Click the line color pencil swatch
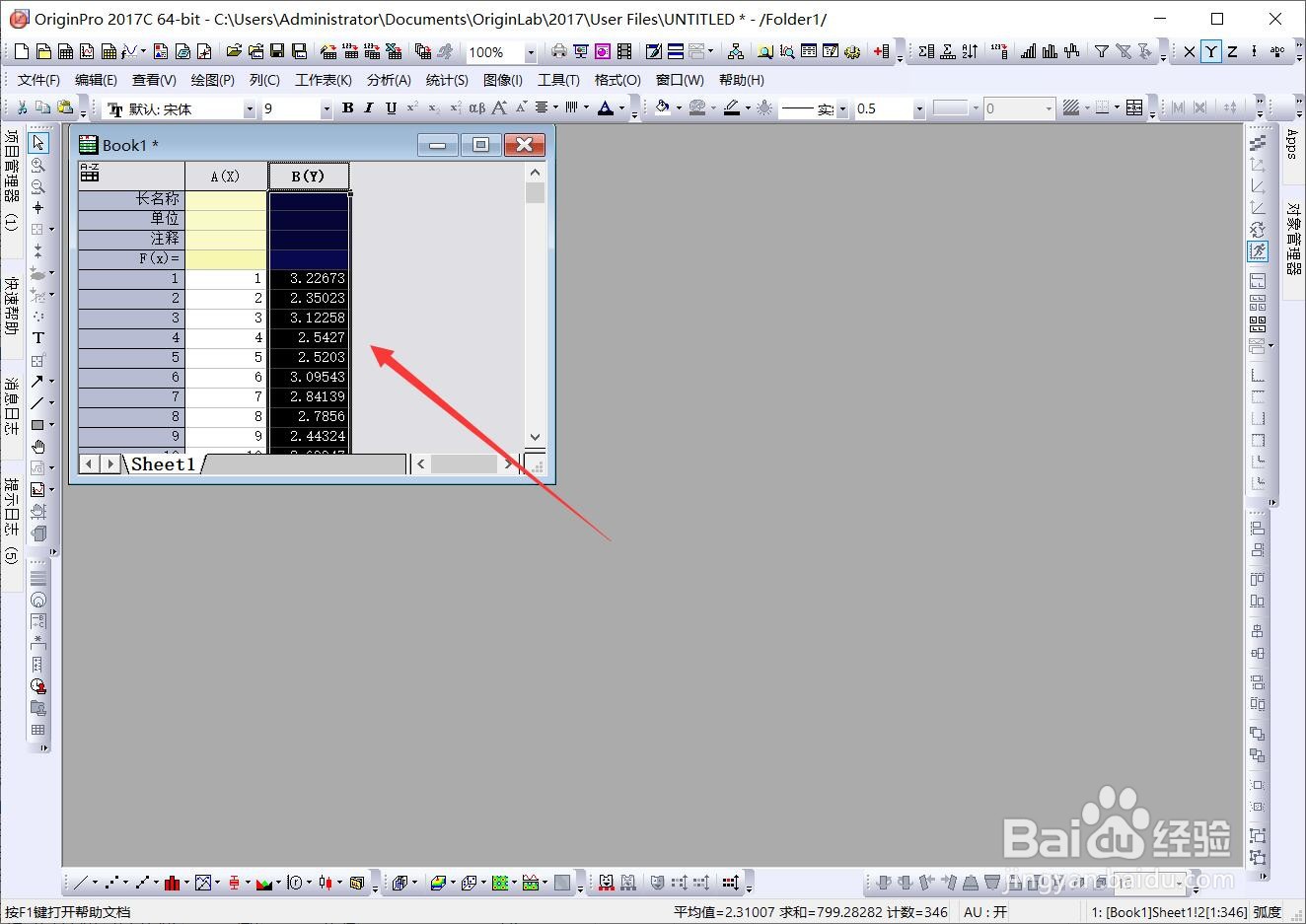Screen dimensions: 1306x924 coord(732,108)
